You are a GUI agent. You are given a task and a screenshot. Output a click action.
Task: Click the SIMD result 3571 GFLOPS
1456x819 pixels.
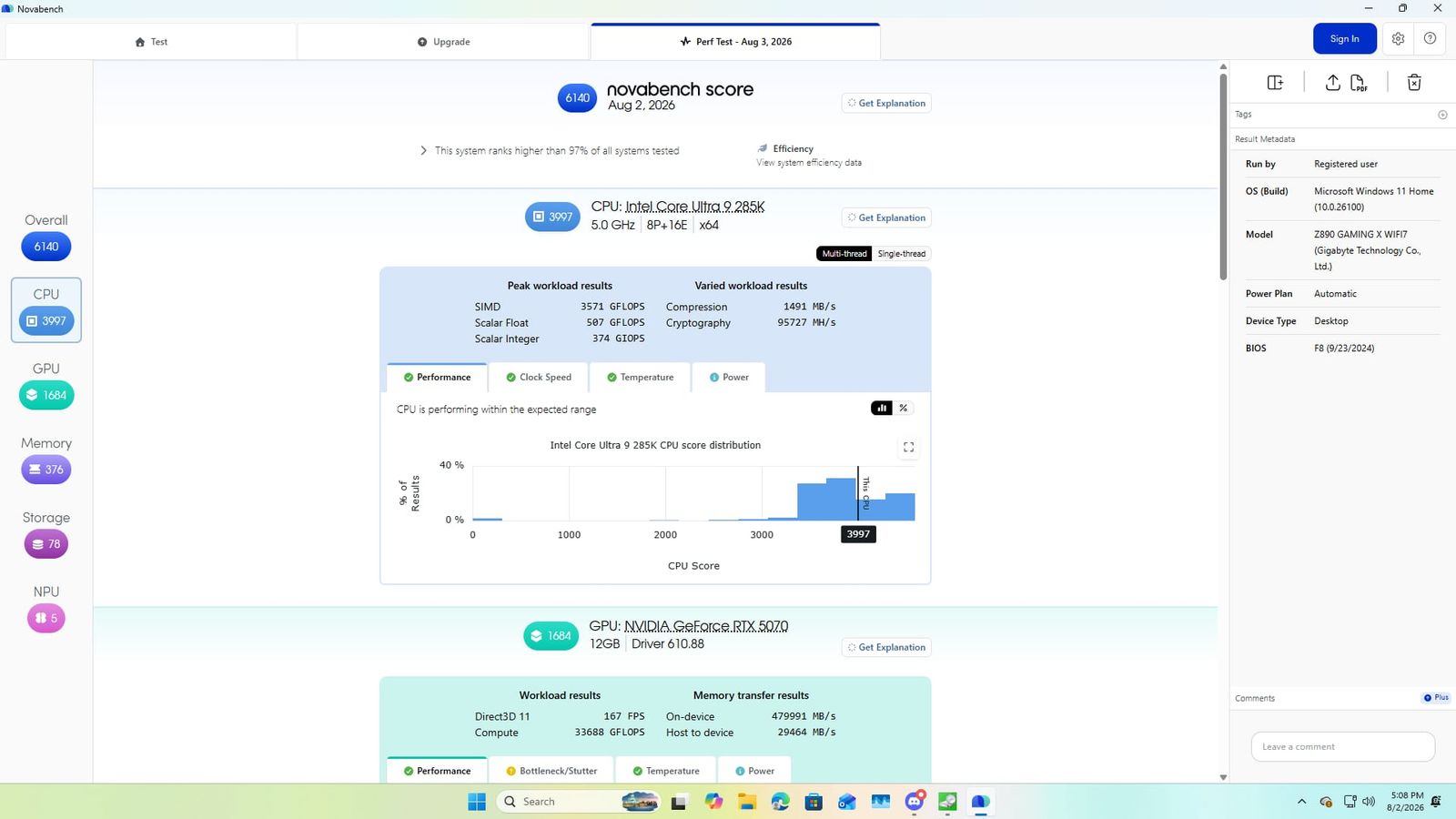click(x=612, y=307)
